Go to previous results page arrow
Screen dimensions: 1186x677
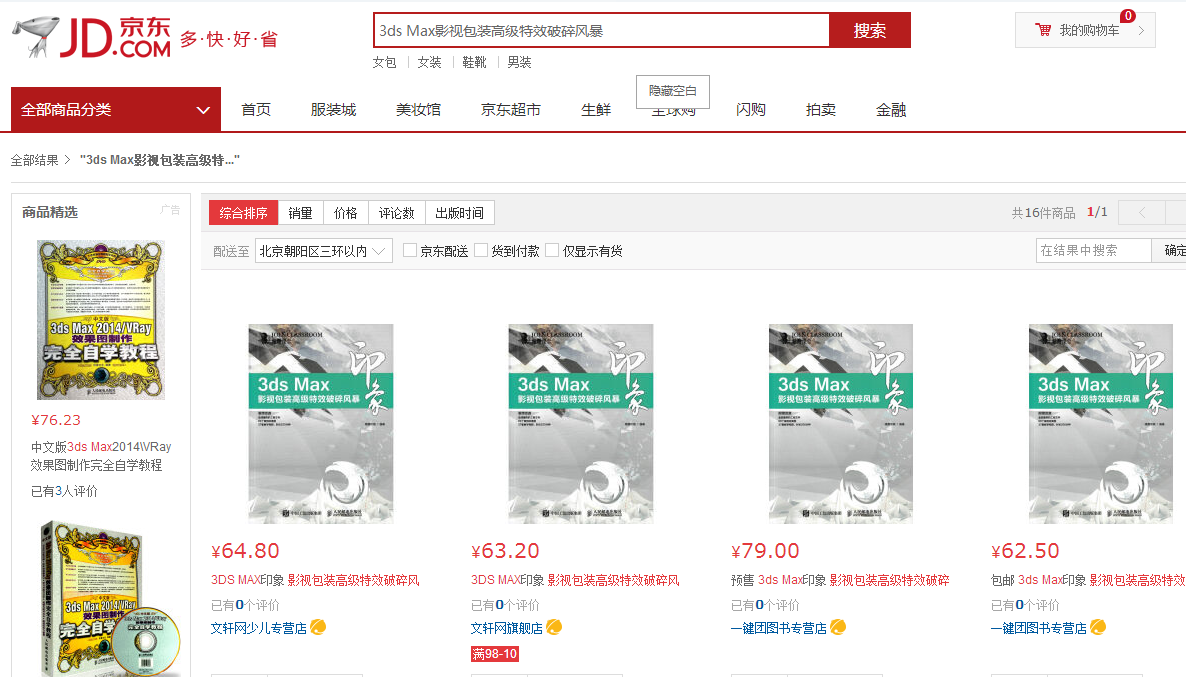(x=1142, y=213)
